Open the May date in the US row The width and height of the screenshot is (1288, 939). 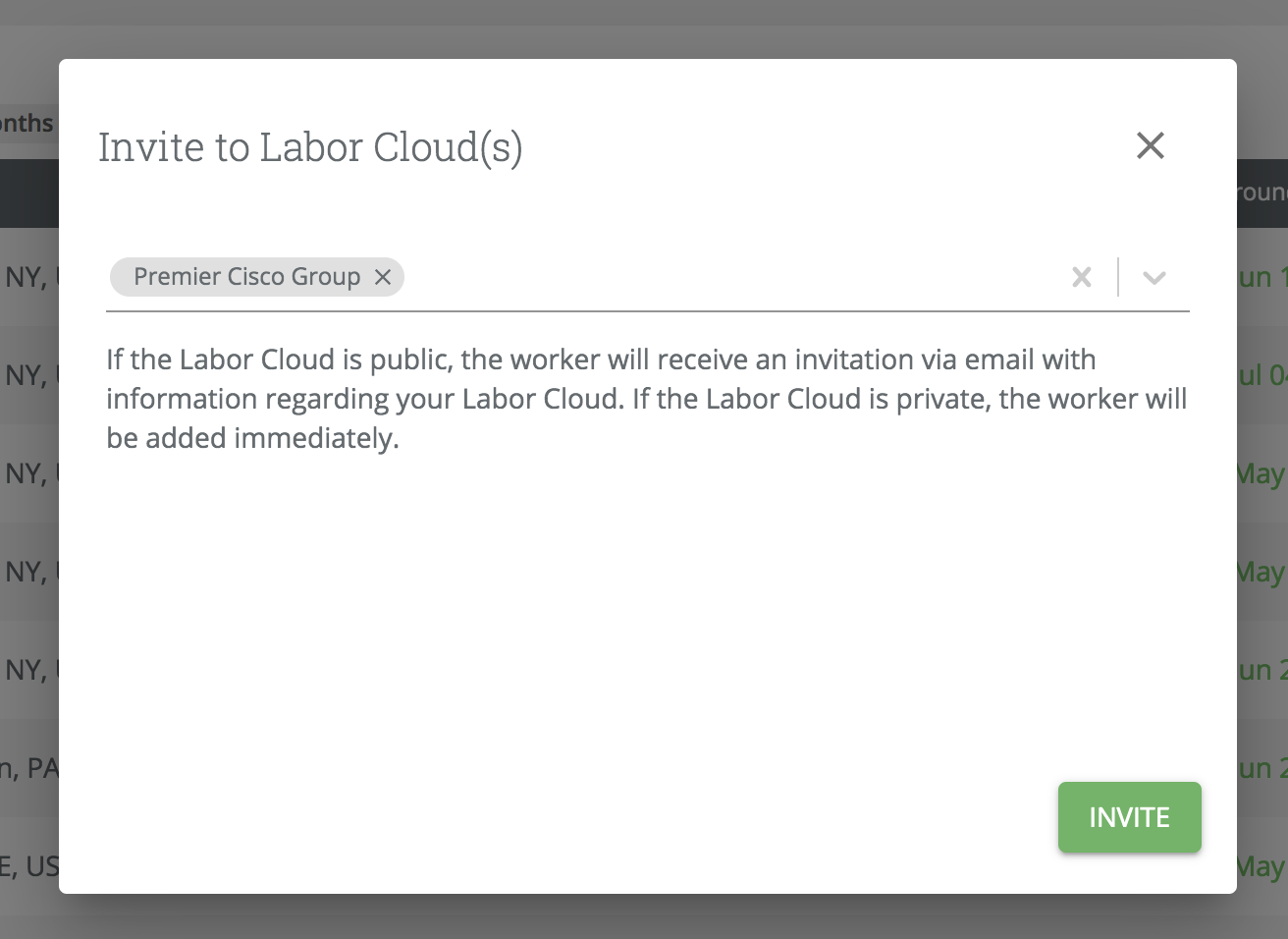(x=1261, y=866)
